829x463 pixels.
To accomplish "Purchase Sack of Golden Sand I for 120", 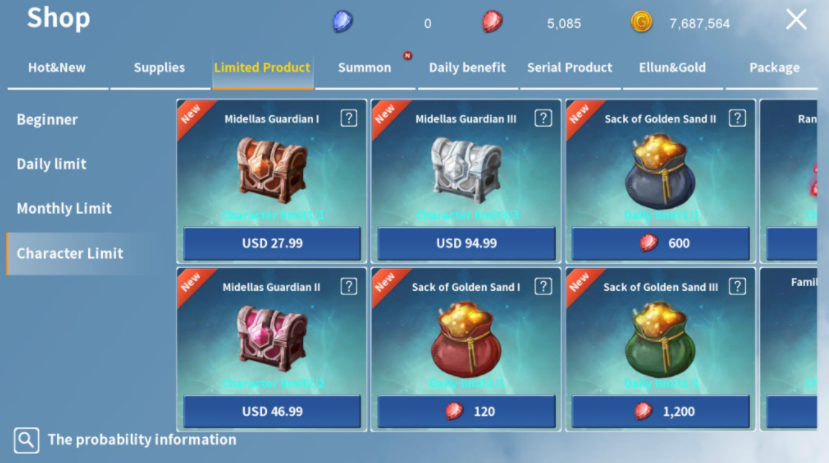I will (466, 411).
